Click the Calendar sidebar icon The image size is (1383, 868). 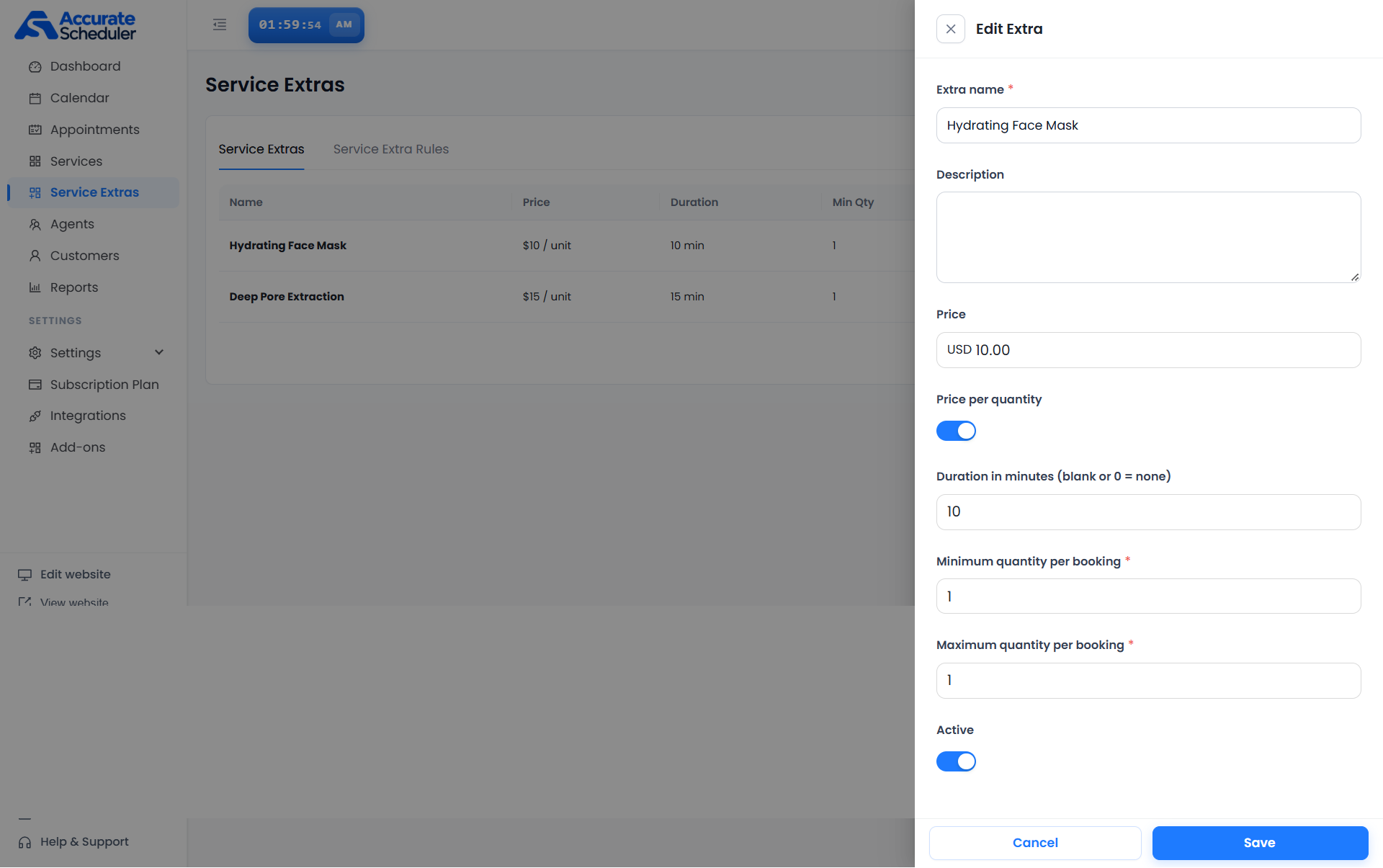tap(35, 99)
